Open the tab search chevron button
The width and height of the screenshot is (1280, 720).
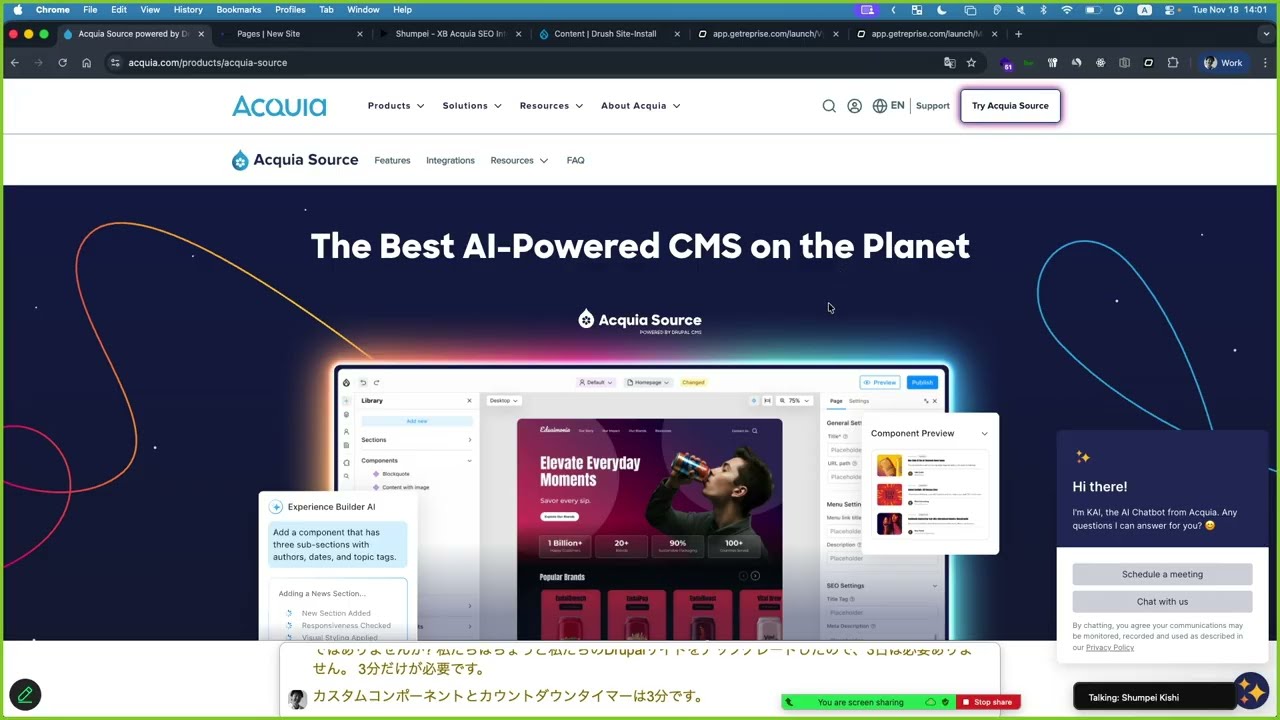click(x=1265, y=33)
